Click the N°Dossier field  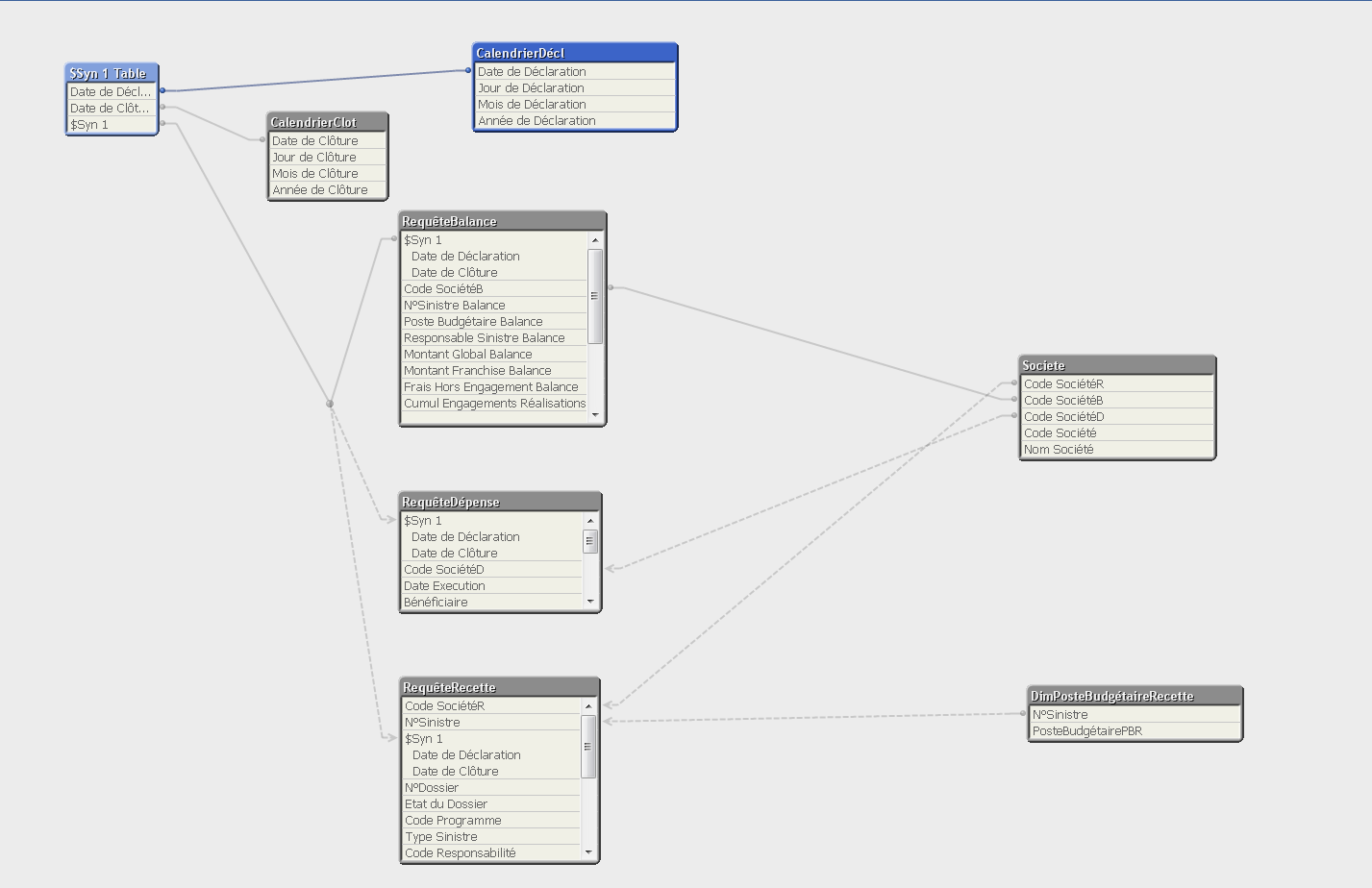click(x=491, y=787)
